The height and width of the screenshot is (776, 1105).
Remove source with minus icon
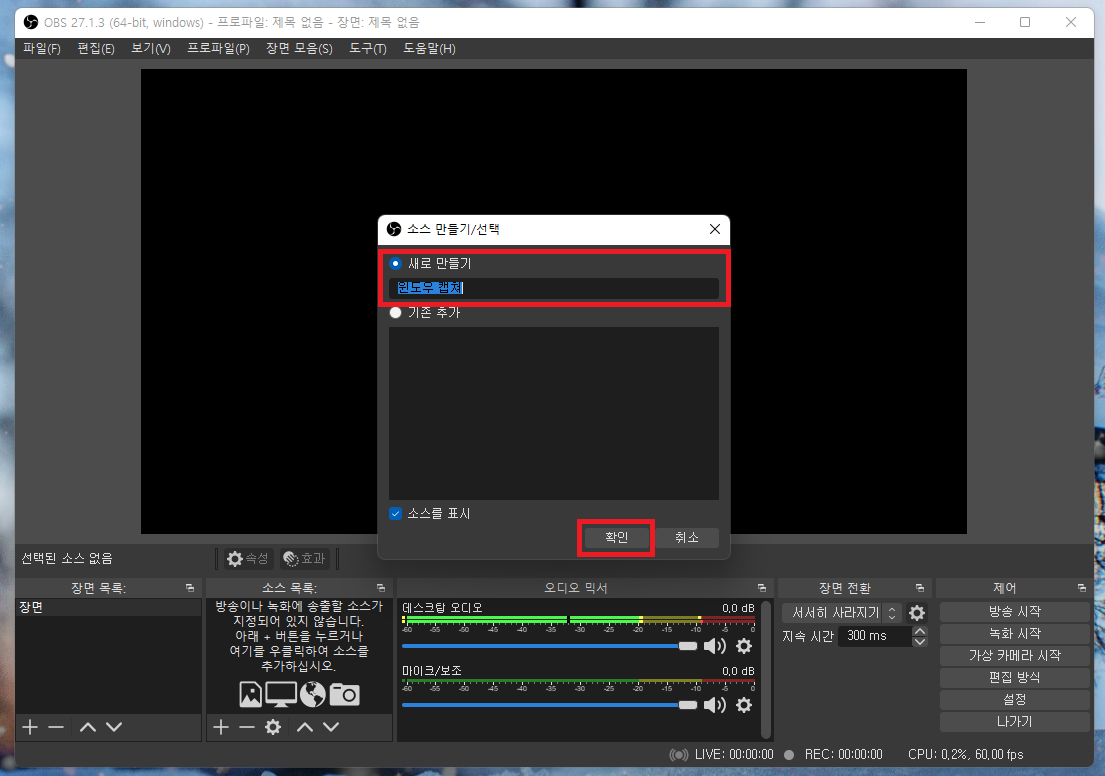(x=247, y=727)
